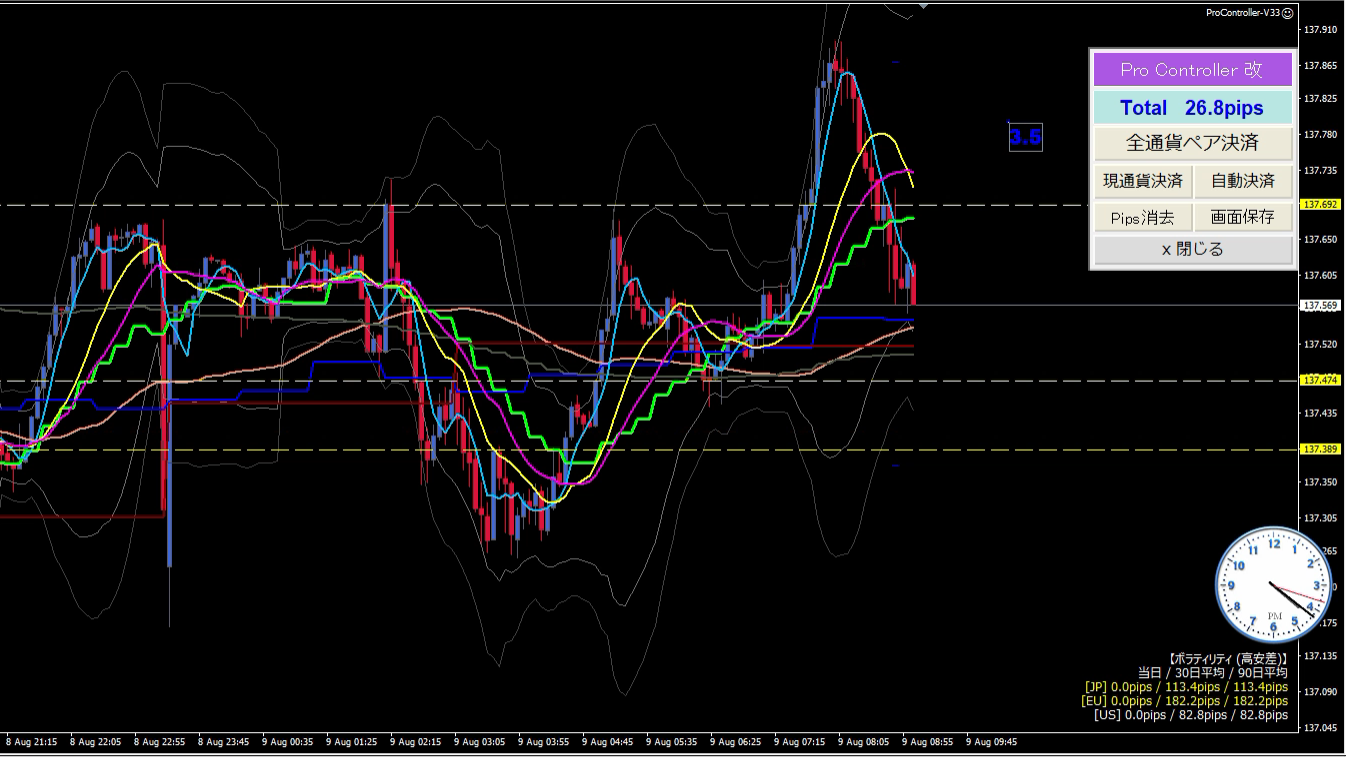The image size is (1346, 757).
Task: Click the Total 26.8pips display
Action: click(1192, 108)
